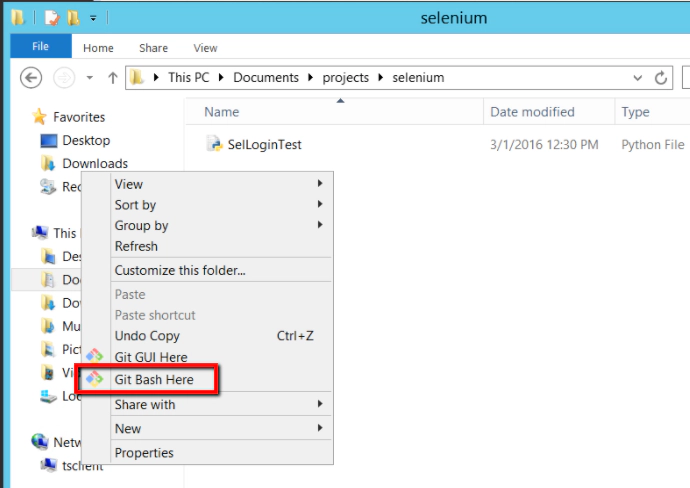Open Desktop under Favorites
Viewport: 690px width, 488px height.
pos(86,140)
